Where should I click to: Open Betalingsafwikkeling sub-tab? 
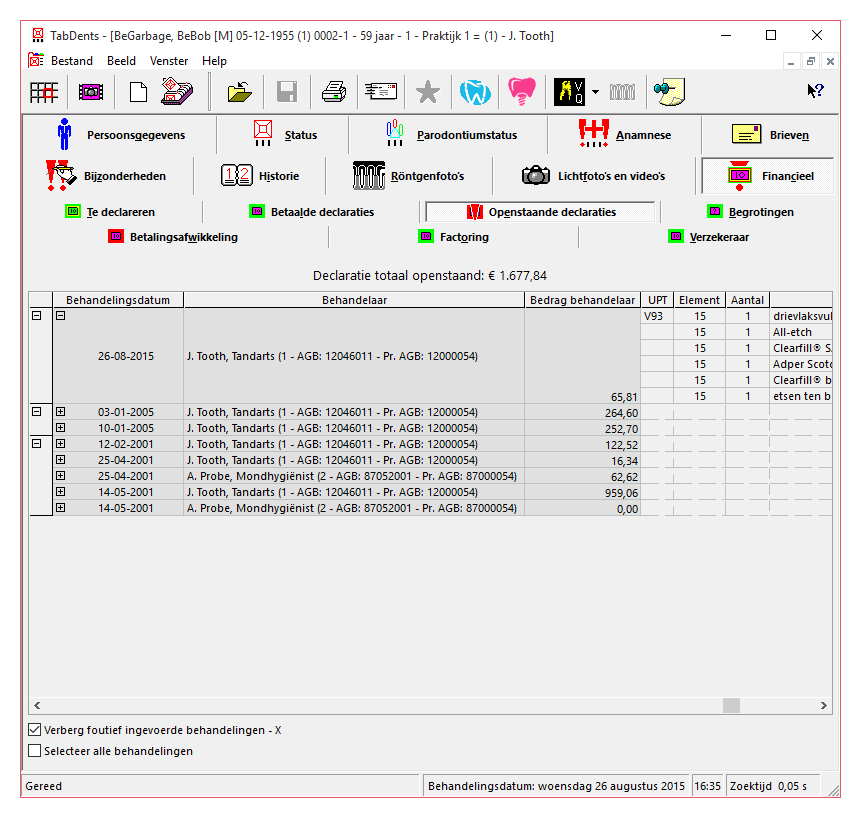[173, 237]
